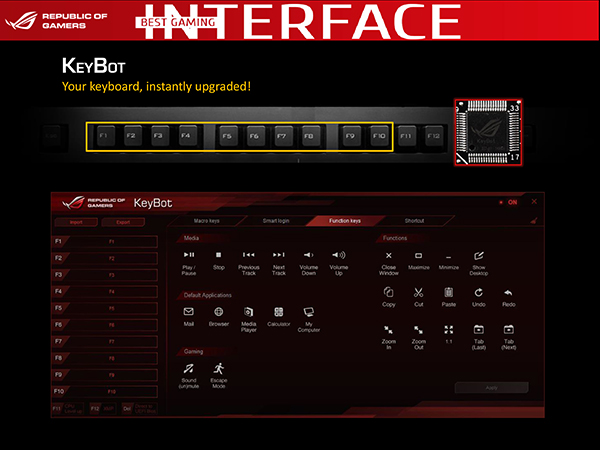The width and height of the screenshot is (600, 450).
Task: Click the Export button
Action: coord(123,222)
